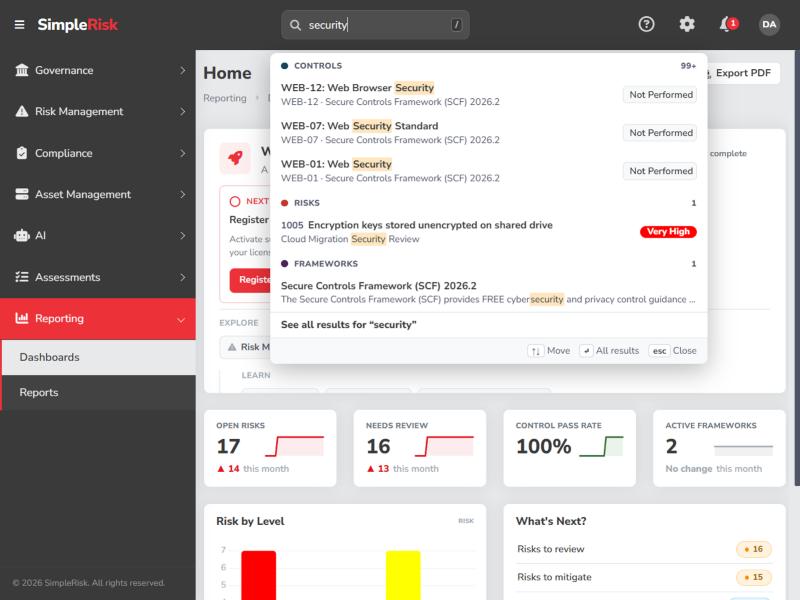
Task: Collapse the Reporting menu chevron
Action: (181, 319)
